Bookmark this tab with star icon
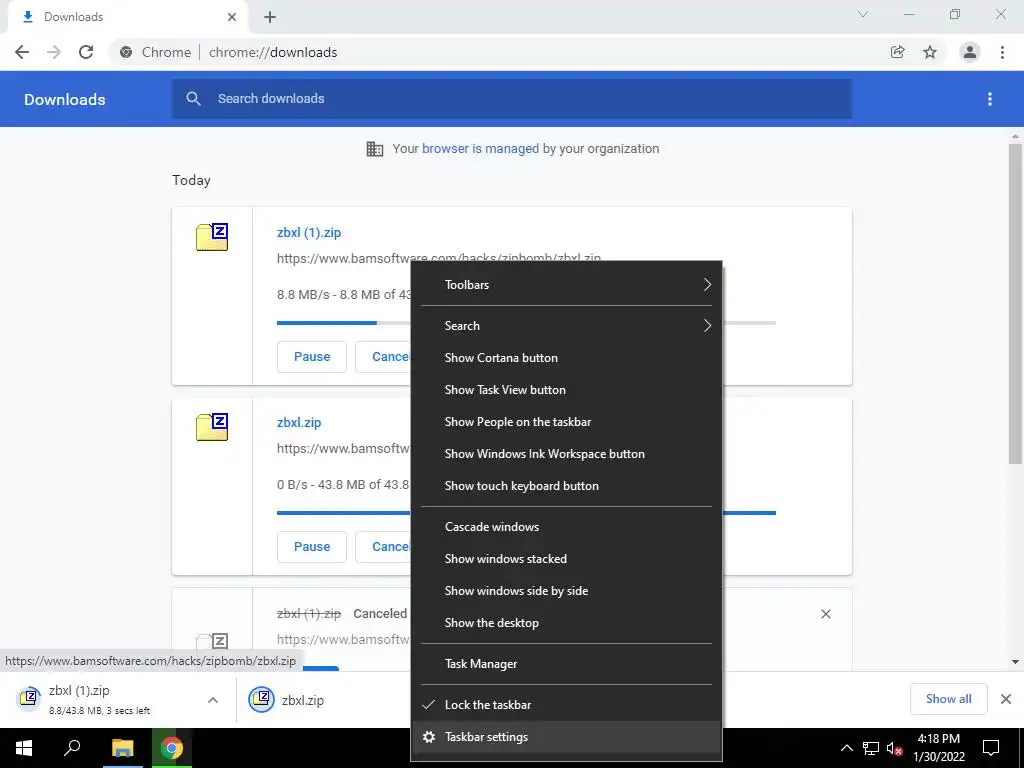The height and width of the screenshot is (768, 1024). 930,52
